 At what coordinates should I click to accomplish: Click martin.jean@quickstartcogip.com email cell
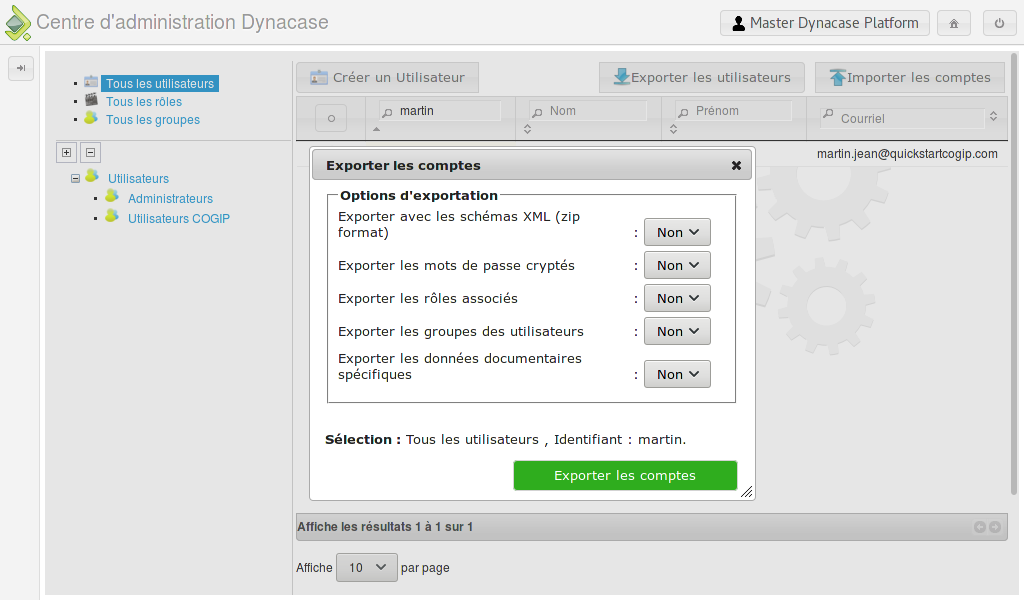[907, 154]
